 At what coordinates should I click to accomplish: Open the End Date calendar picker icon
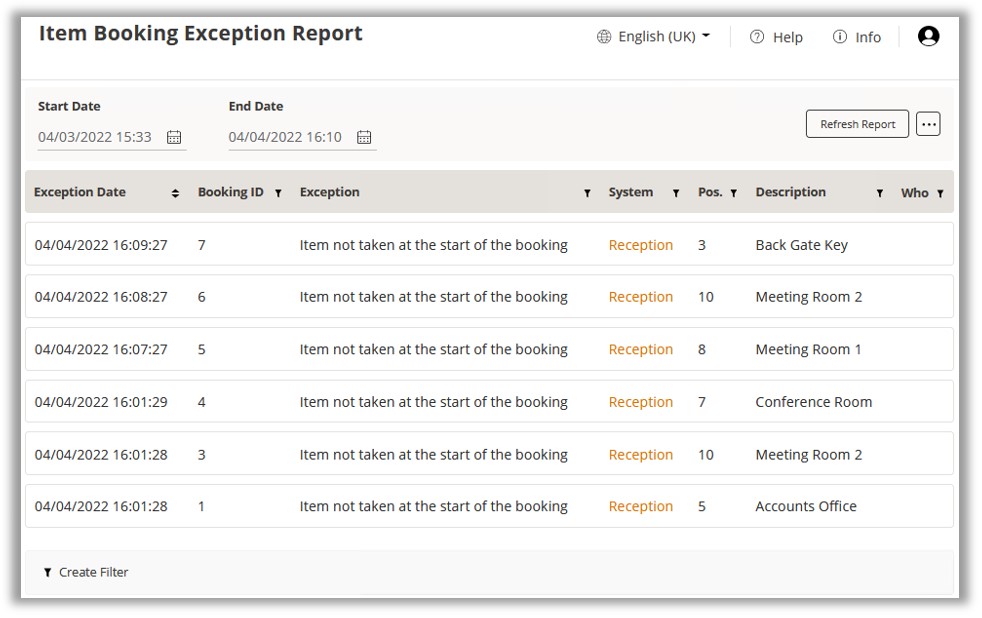(x=364, y=138)
